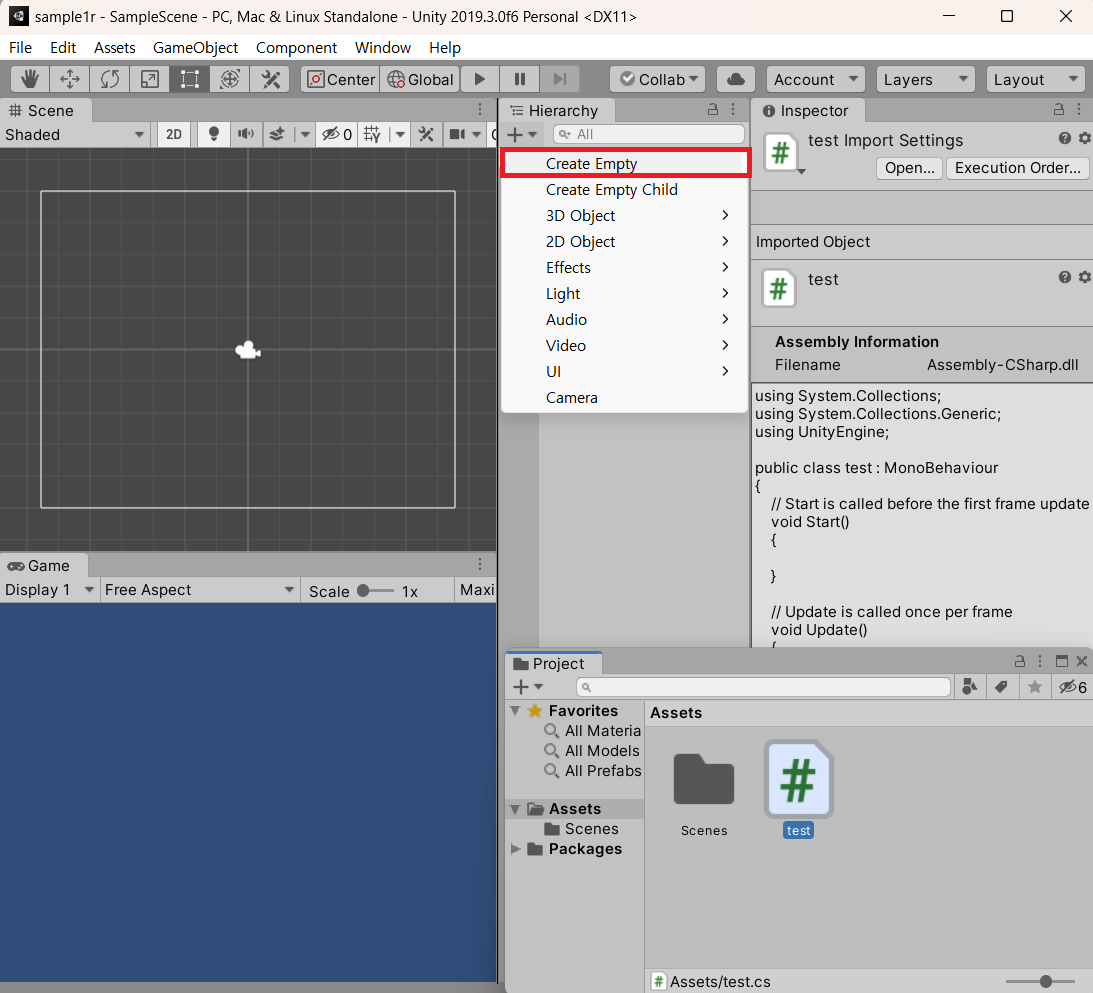Expand the Packages tree item
This screenshot has height=993, width=1093.
pyautogui.click(x=515, y=849)
